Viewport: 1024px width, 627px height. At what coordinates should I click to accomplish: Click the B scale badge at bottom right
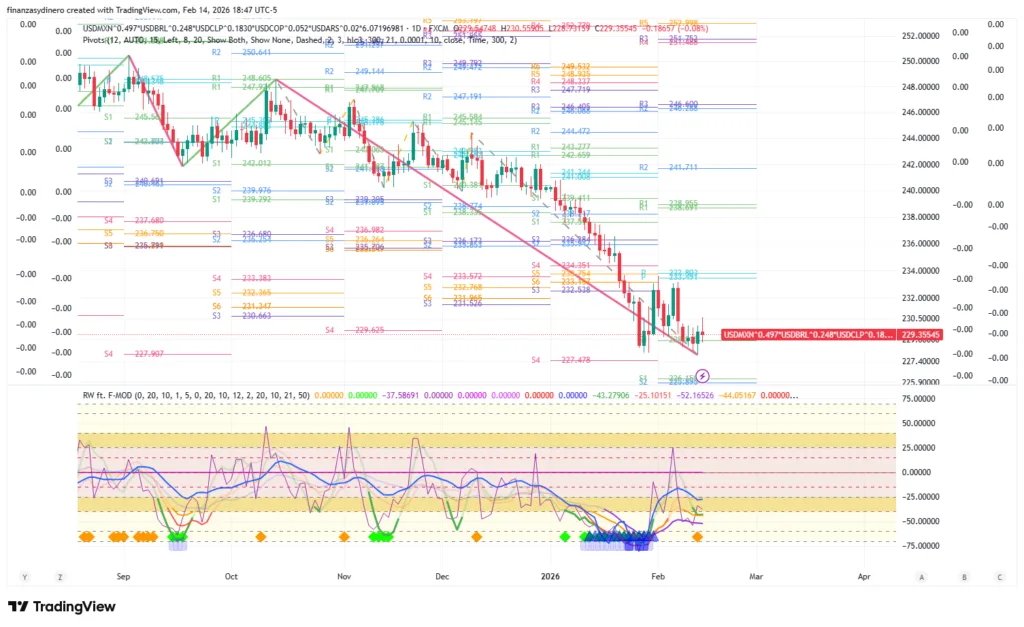pyautogui.click(x=964, y=577)
